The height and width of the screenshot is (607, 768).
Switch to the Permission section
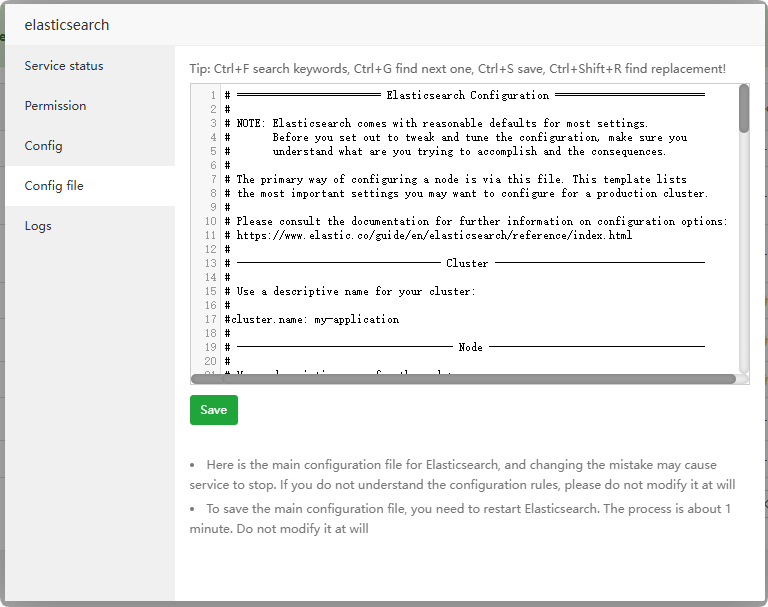coord(56,106)
